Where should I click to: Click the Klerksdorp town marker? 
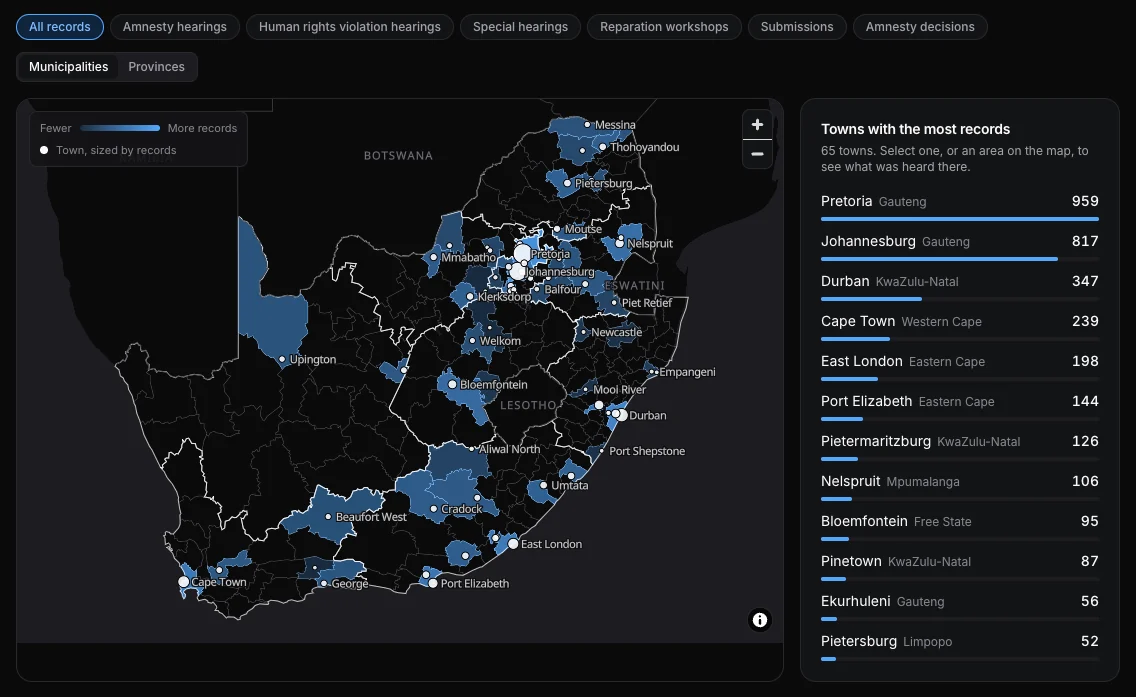click(470, 296)
